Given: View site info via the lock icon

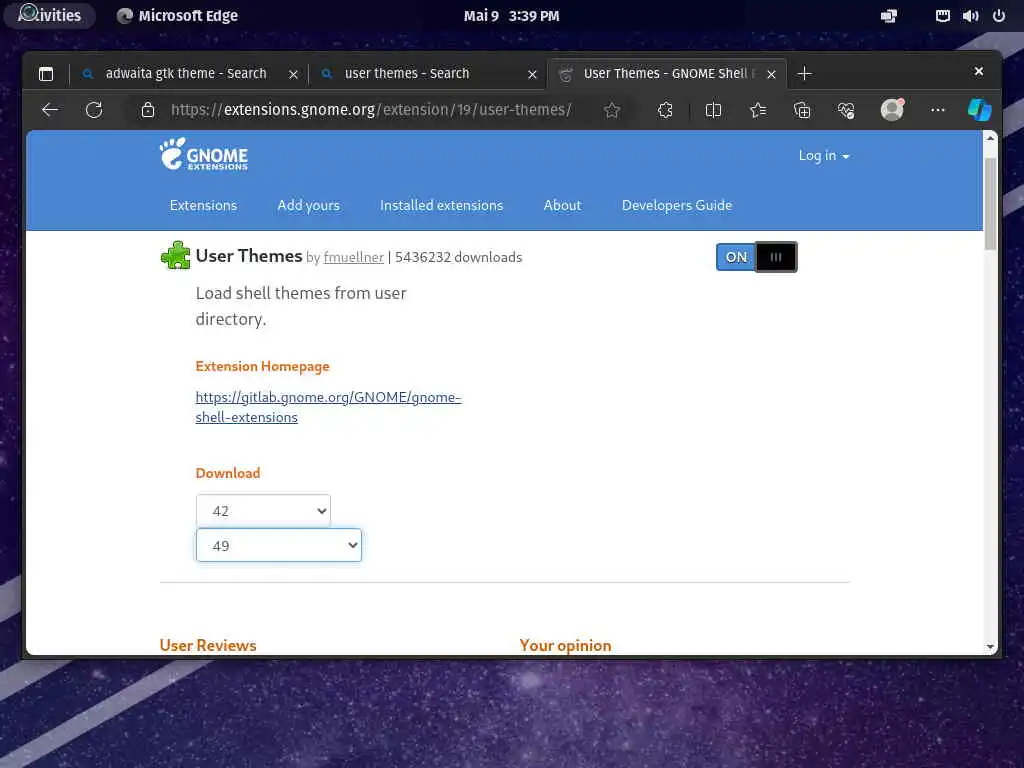Looking at the screenshot, I should (x=148, y=110).
